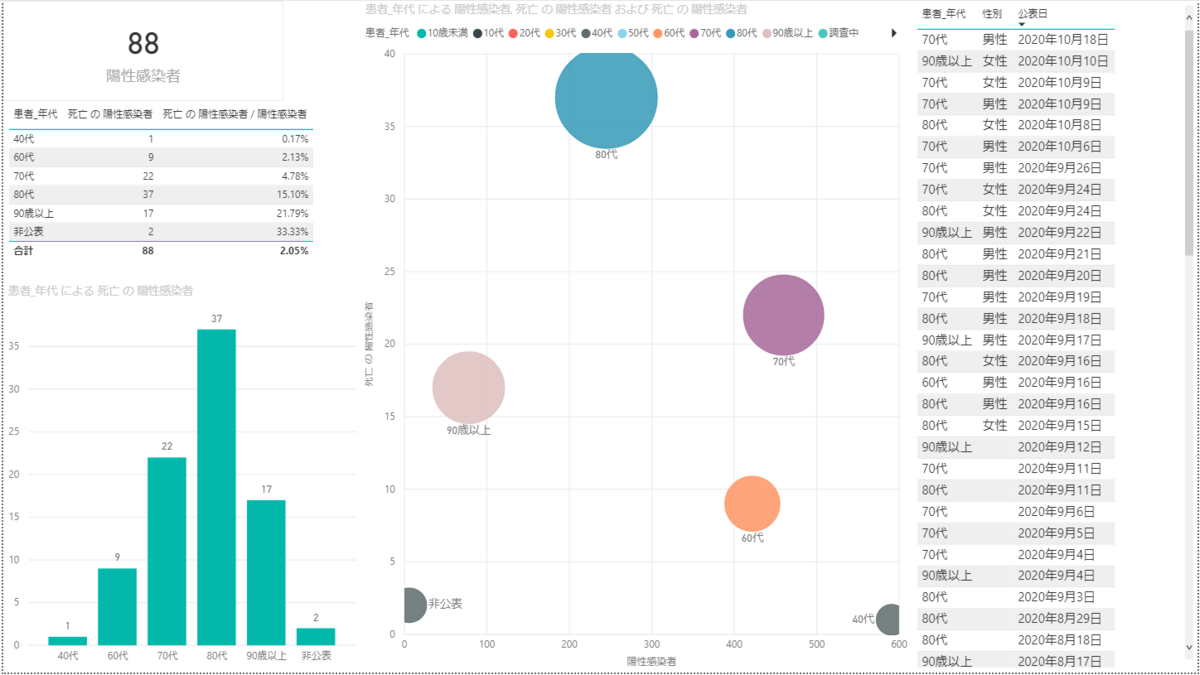Click the 調査中 legend entry
This screenshot has height=675, width=1200.
pos(836,33)
